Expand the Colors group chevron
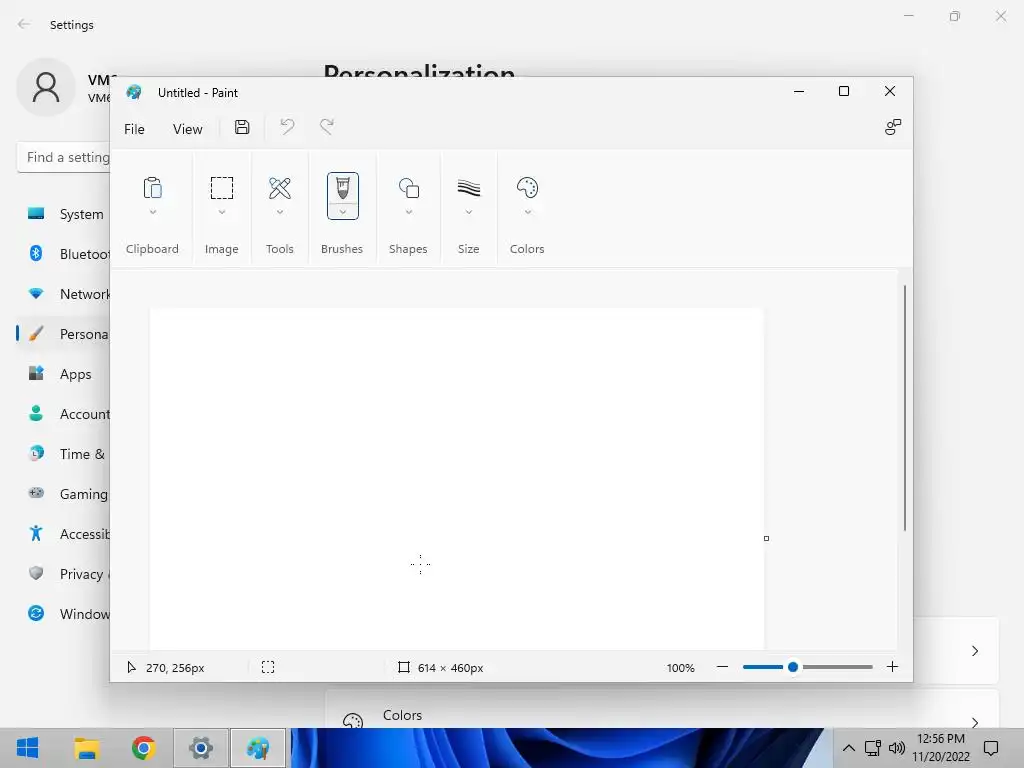Image resolution: width=1024 pixels, height=768 pixels. [528, 212]
